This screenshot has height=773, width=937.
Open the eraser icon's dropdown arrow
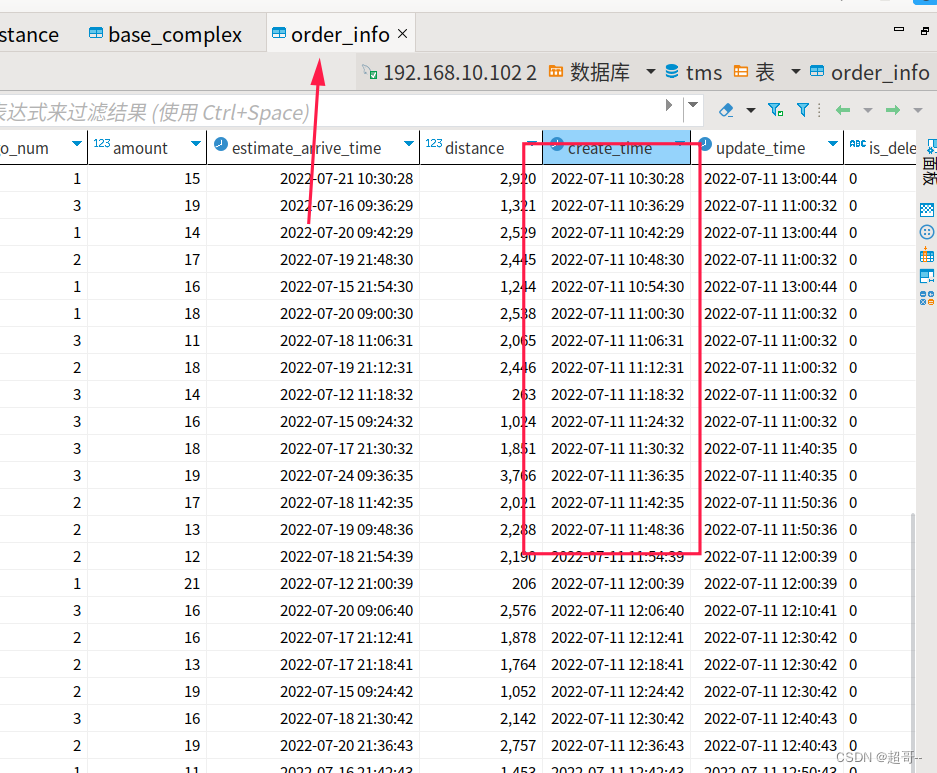coord(751,111)
